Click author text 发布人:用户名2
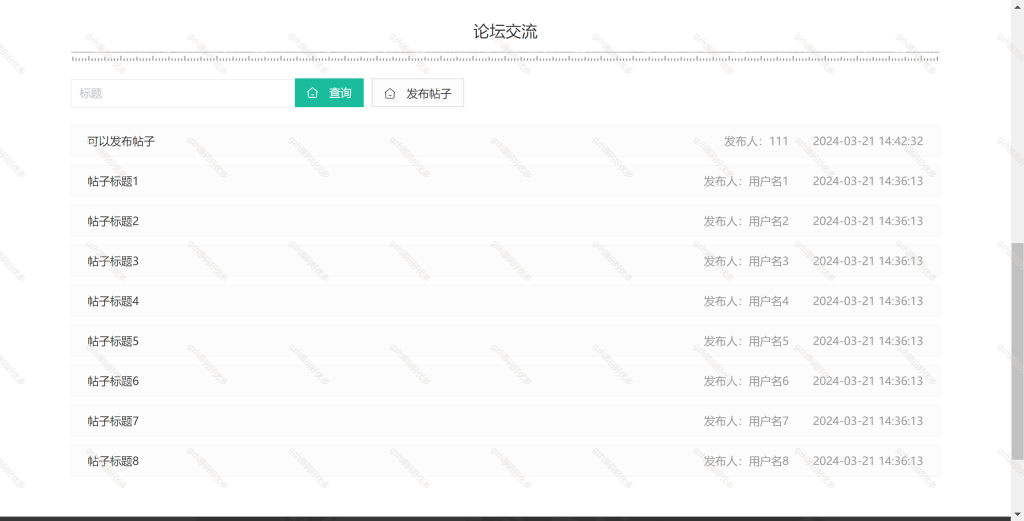 point(746,221)
